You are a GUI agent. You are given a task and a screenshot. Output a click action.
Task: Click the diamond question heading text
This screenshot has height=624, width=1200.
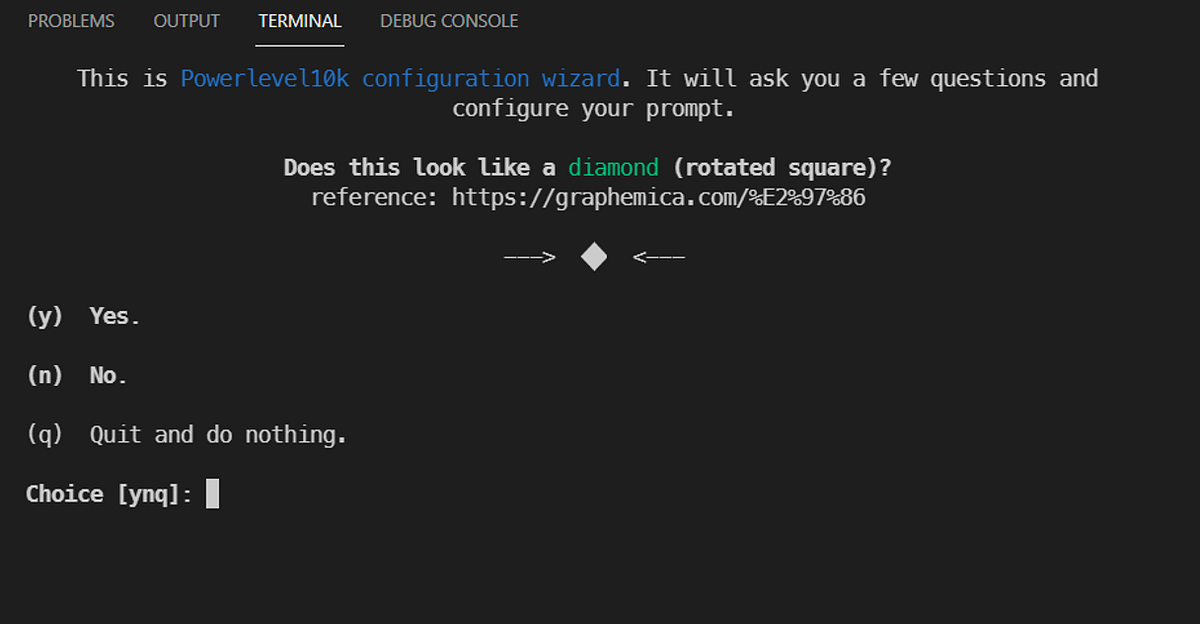tap(585, 167)
